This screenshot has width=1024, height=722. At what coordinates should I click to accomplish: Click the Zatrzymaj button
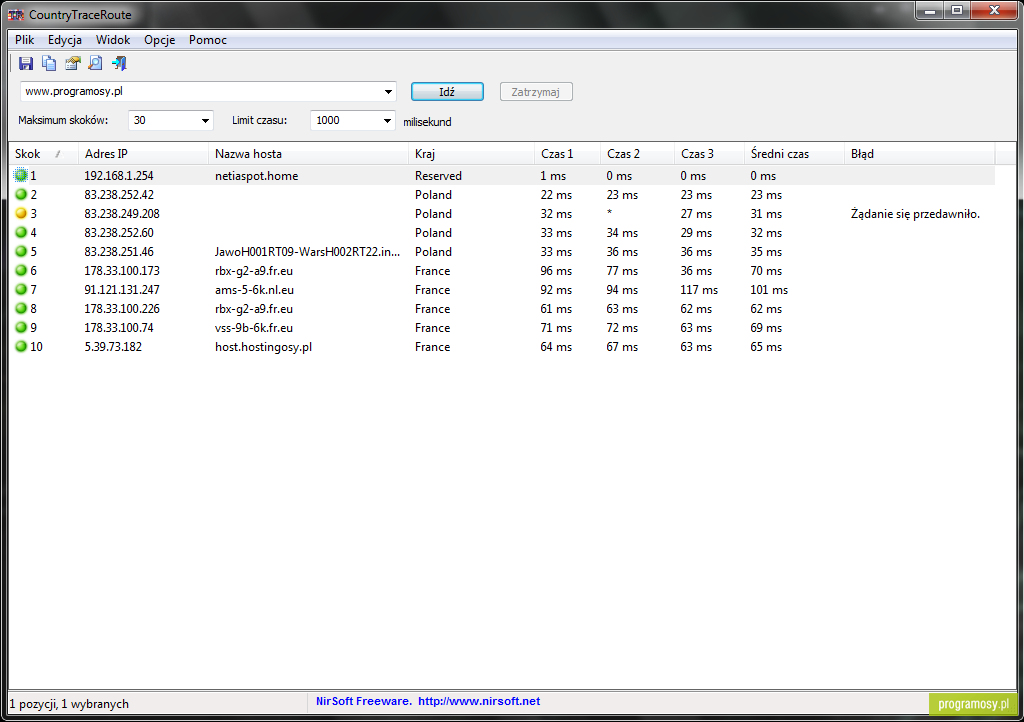(536, 92)
